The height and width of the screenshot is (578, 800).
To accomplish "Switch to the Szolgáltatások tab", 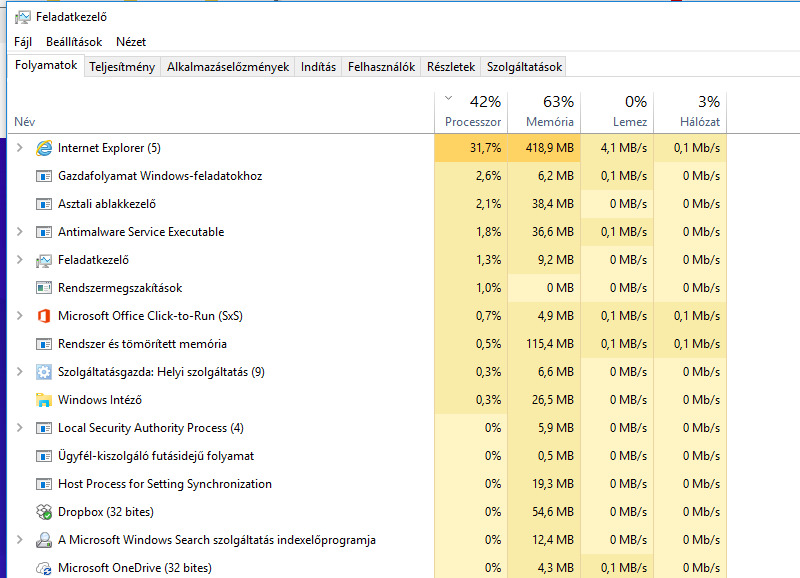I will [524, 67].
